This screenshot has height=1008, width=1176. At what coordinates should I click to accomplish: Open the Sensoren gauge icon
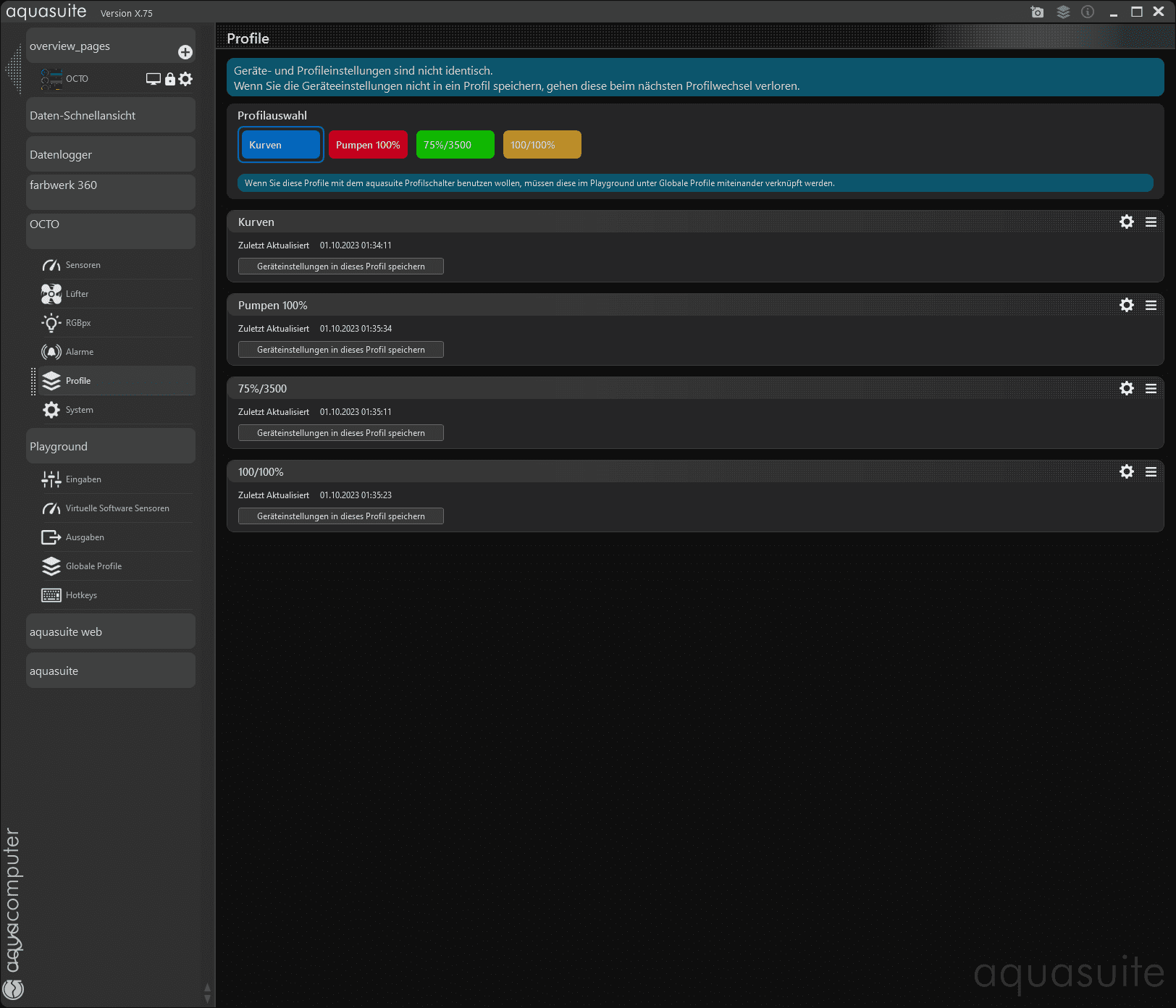point(51,265)
